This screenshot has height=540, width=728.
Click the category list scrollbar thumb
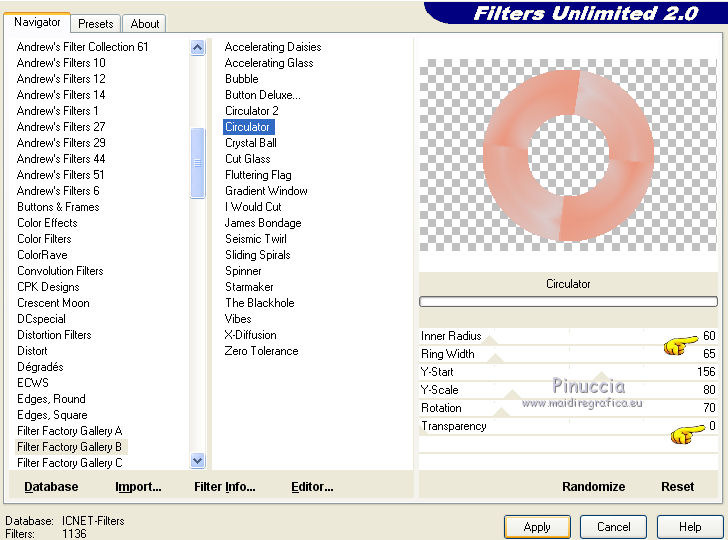(197, 163)
